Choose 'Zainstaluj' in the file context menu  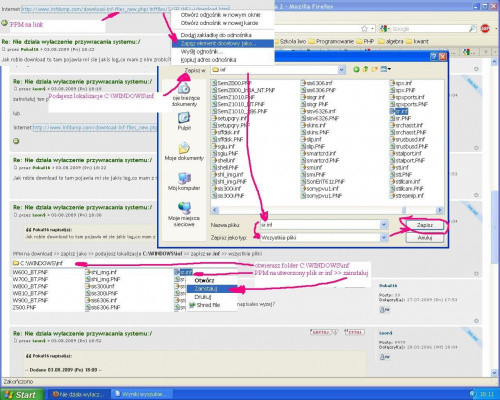(212, 289)
